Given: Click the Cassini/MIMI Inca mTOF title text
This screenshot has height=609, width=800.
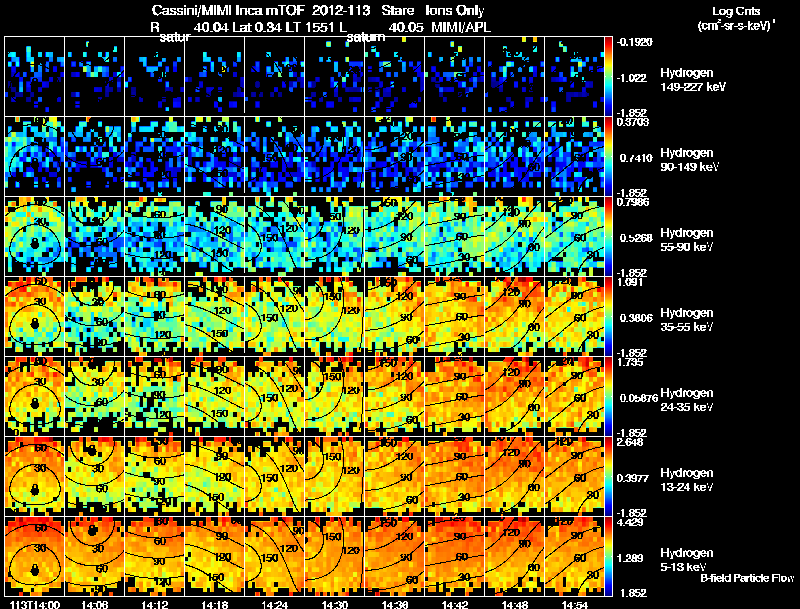Looking at the screenshot, I should pyautogui.click(x=228, y=10).
